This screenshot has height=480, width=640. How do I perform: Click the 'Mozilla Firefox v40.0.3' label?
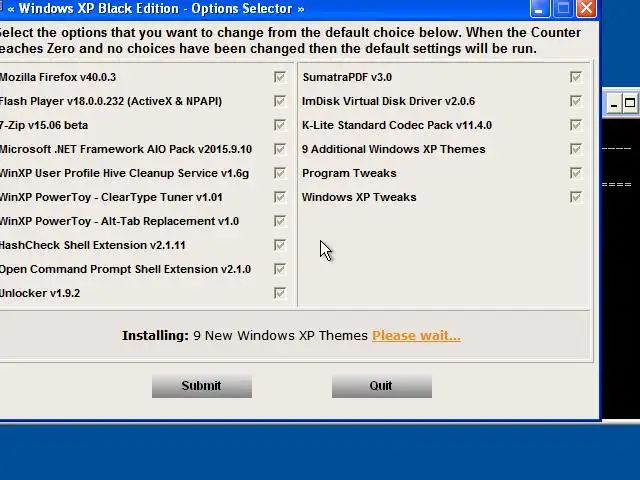58,77
